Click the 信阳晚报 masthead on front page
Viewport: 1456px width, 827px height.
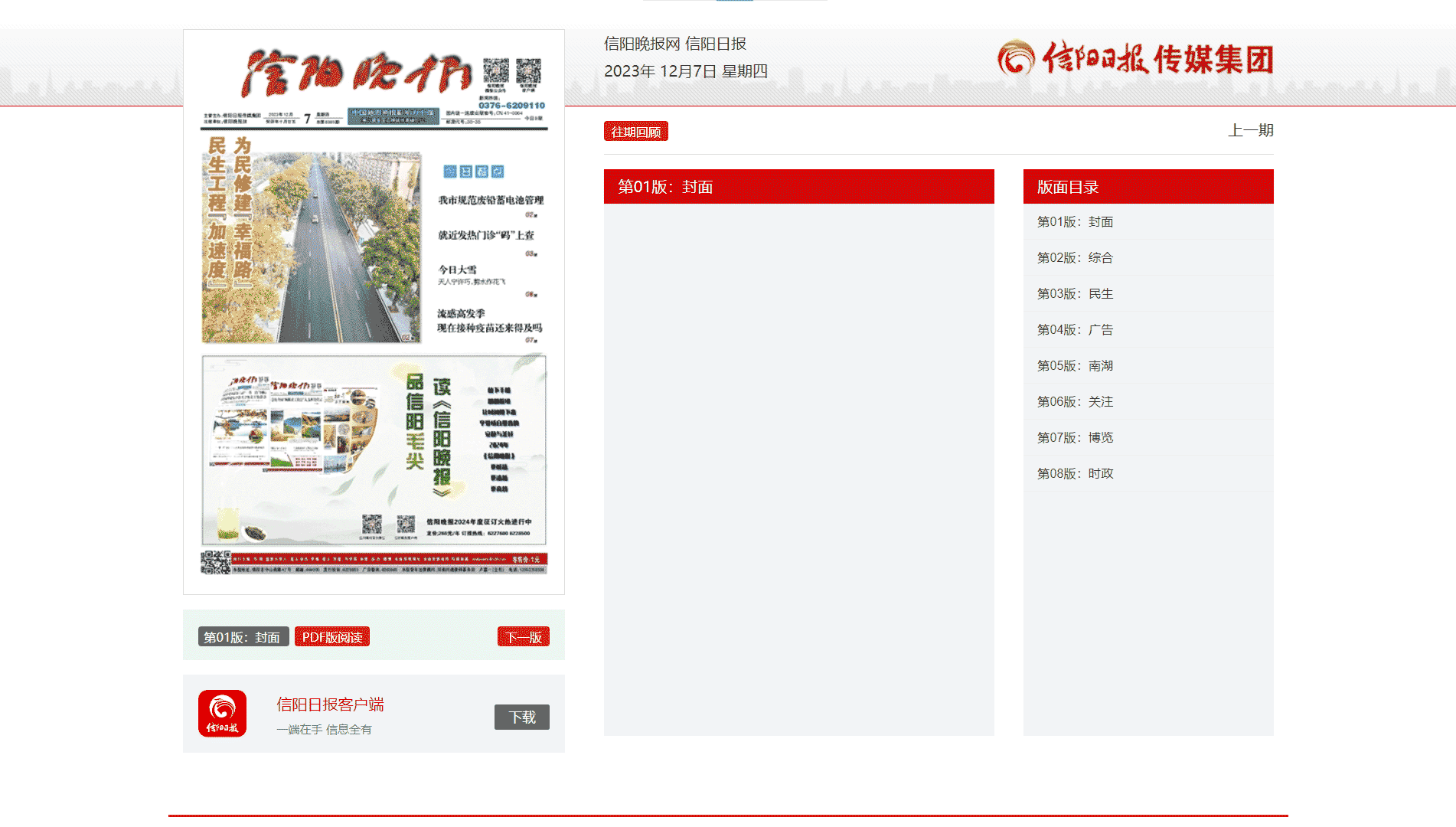point(356,74)
